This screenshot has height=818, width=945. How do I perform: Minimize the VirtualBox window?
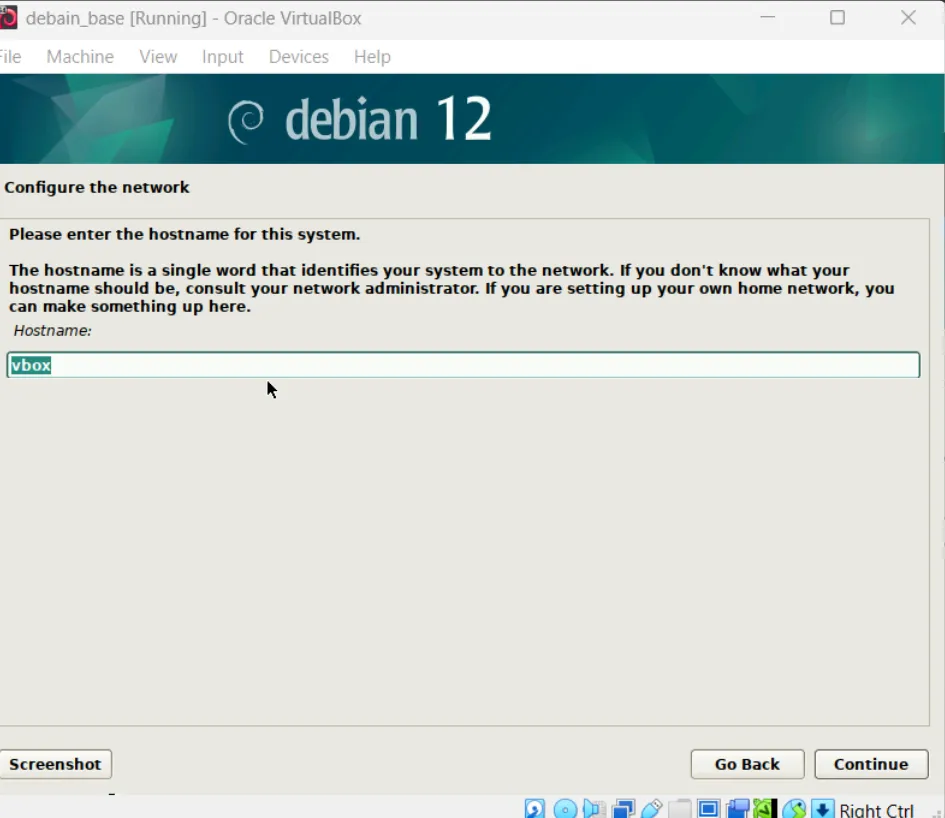(x=767, y=17)
